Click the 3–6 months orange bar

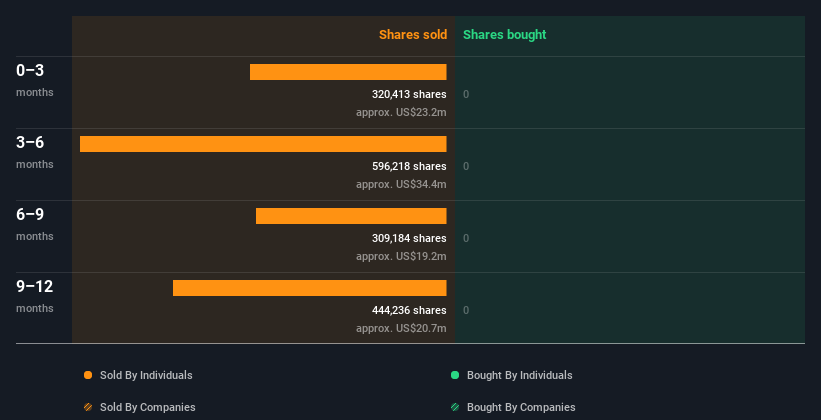point(263,144)
